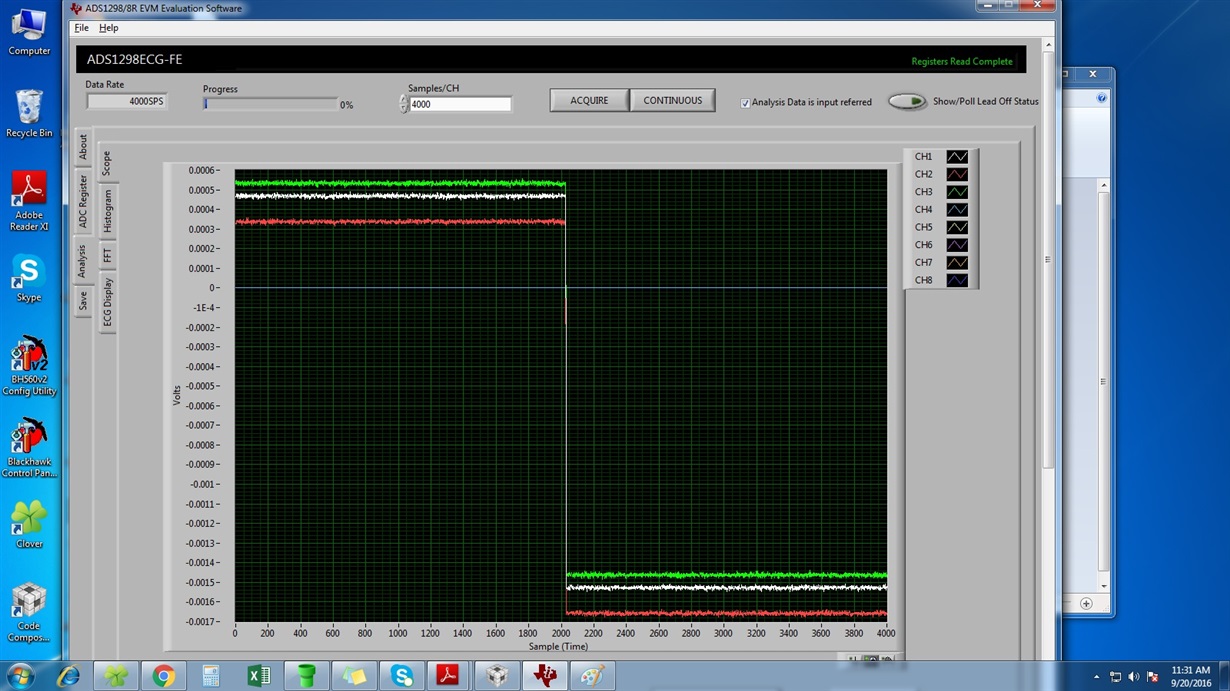Screen dimensions: 1230x691
Task: Open Calculator from the taskbar
Action: 211,677
